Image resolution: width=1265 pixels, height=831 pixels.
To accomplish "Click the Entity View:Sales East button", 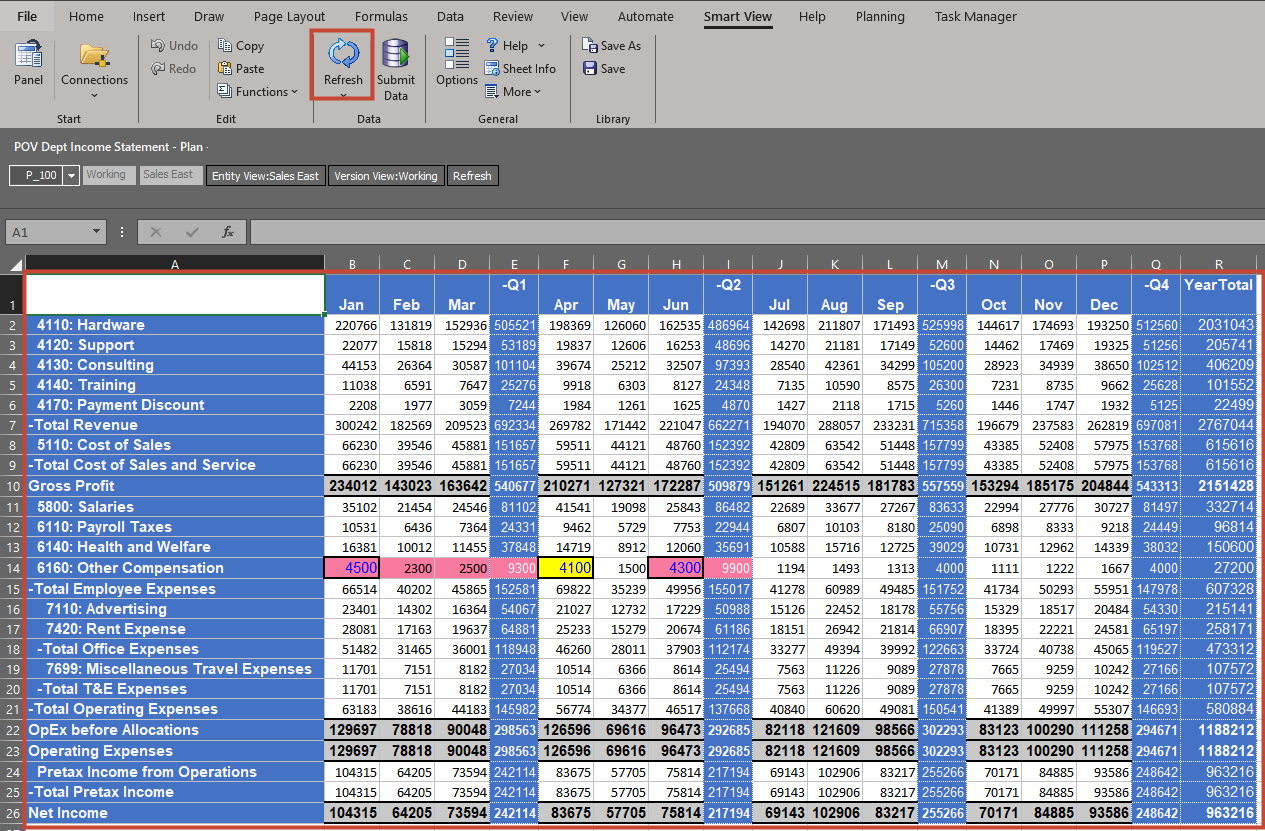I will (265, 176).
